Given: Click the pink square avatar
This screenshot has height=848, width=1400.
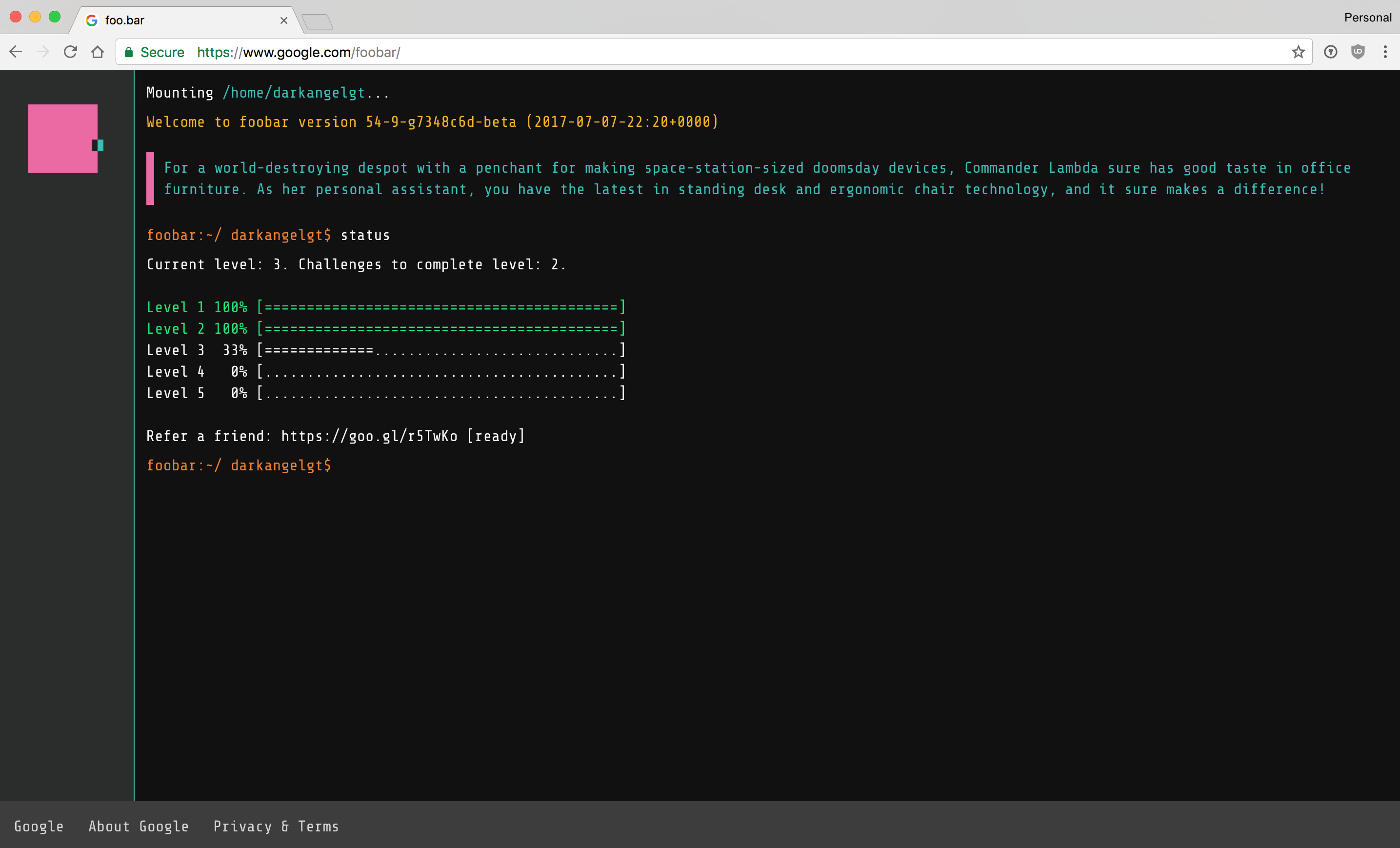Looking at the screenshot, I should pyautogui.click(x=62, y=138).
